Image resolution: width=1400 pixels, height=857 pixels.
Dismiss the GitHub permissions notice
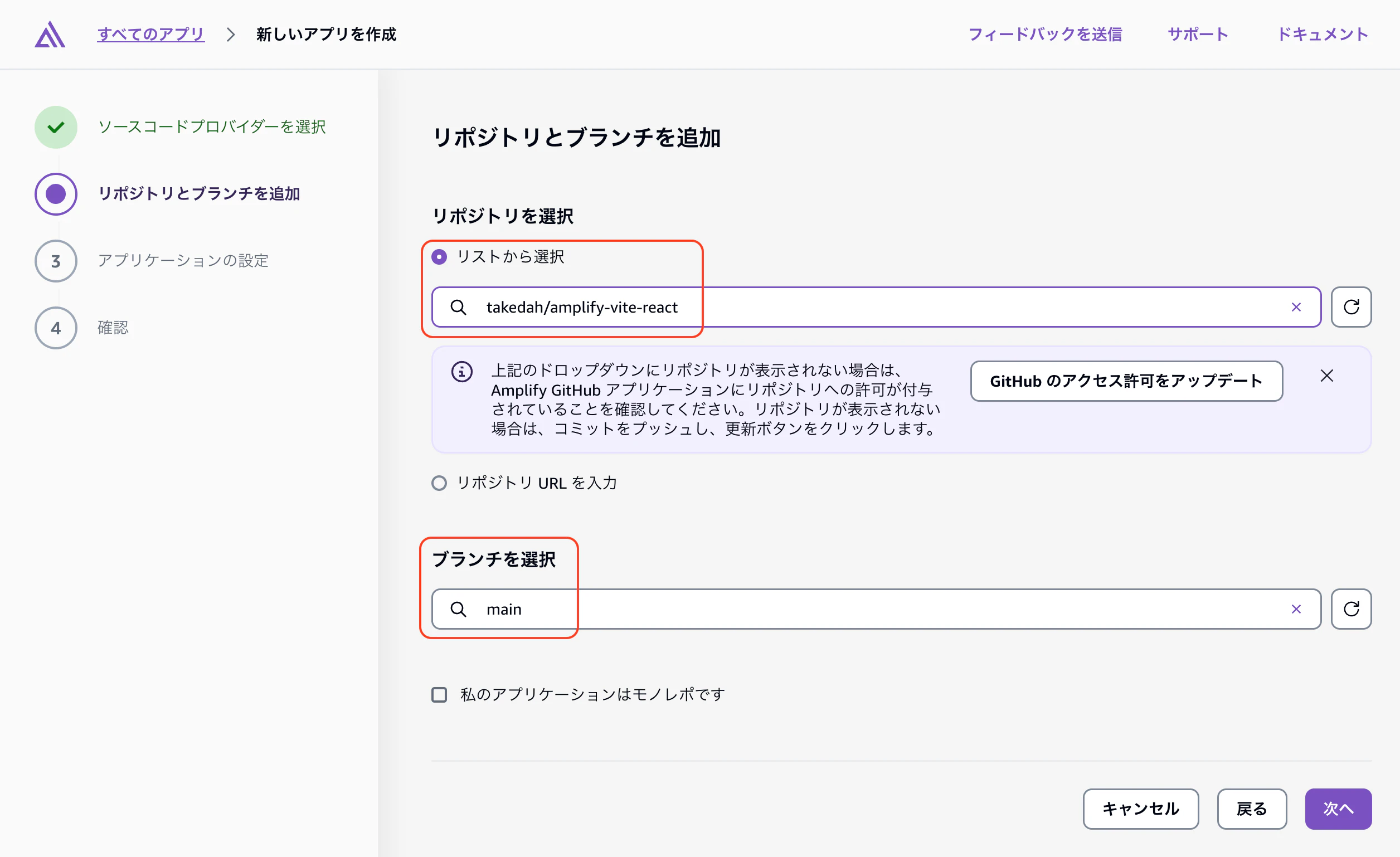pos(1326,376)
